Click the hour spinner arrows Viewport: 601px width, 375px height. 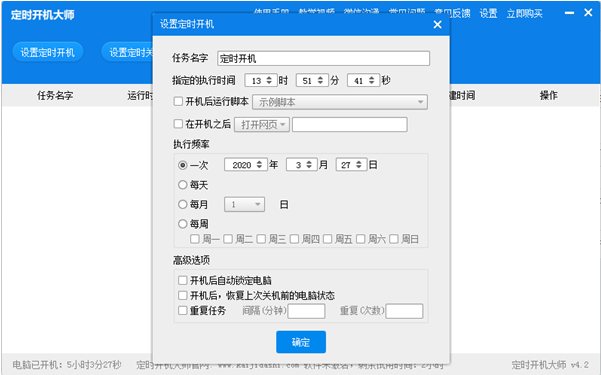pyautogui.click(x=269, y=81)
